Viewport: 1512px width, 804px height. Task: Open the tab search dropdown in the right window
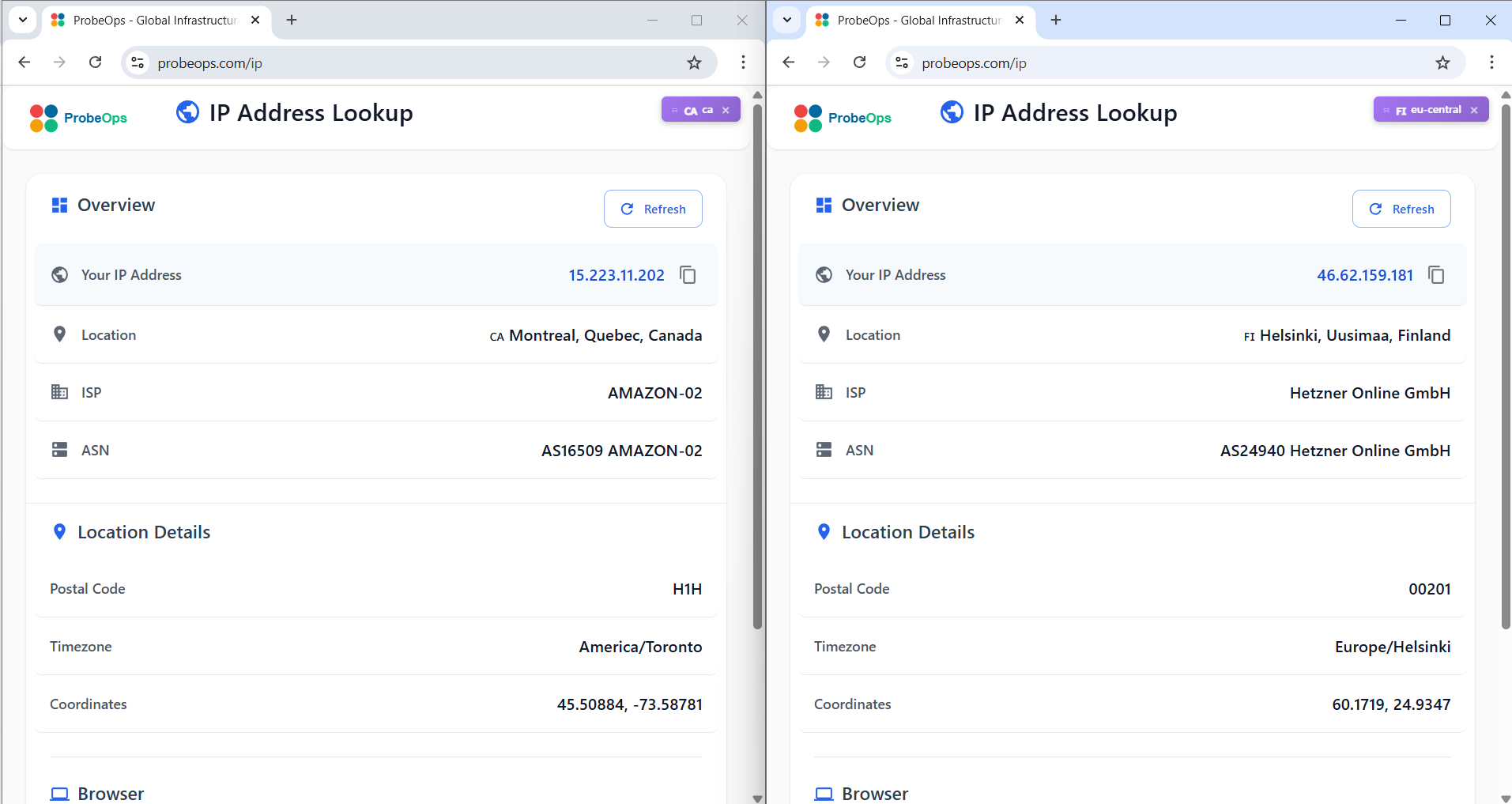click(786, 20)
